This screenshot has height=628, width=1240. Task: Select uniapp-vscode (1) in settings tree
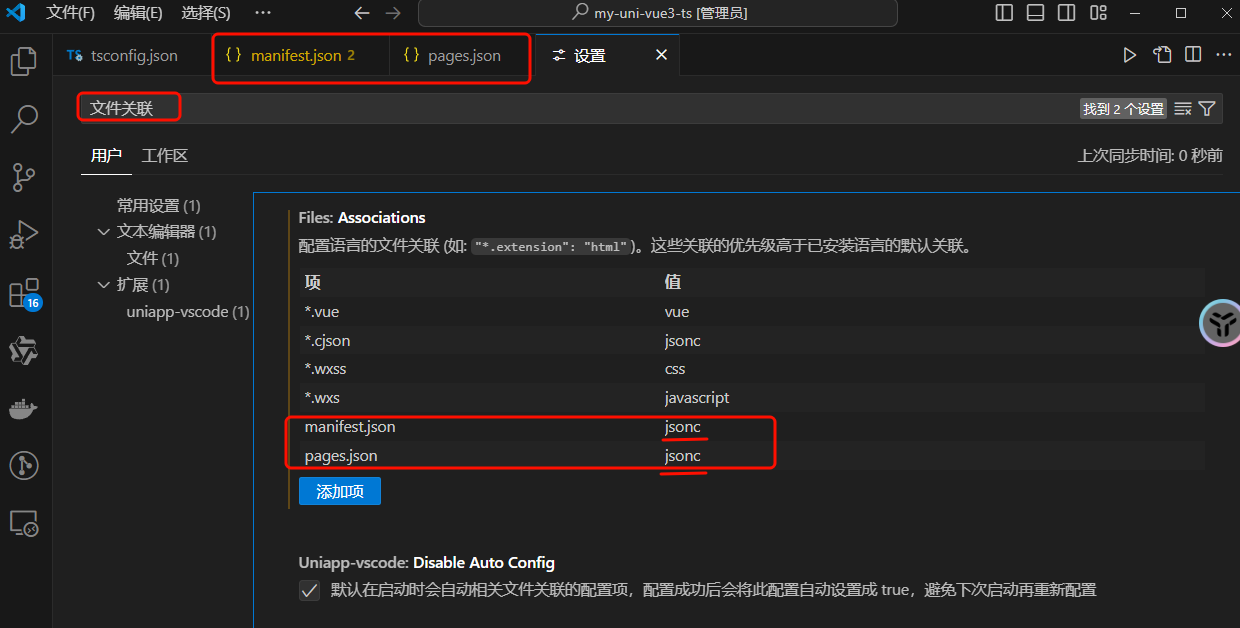click(188, 312)
